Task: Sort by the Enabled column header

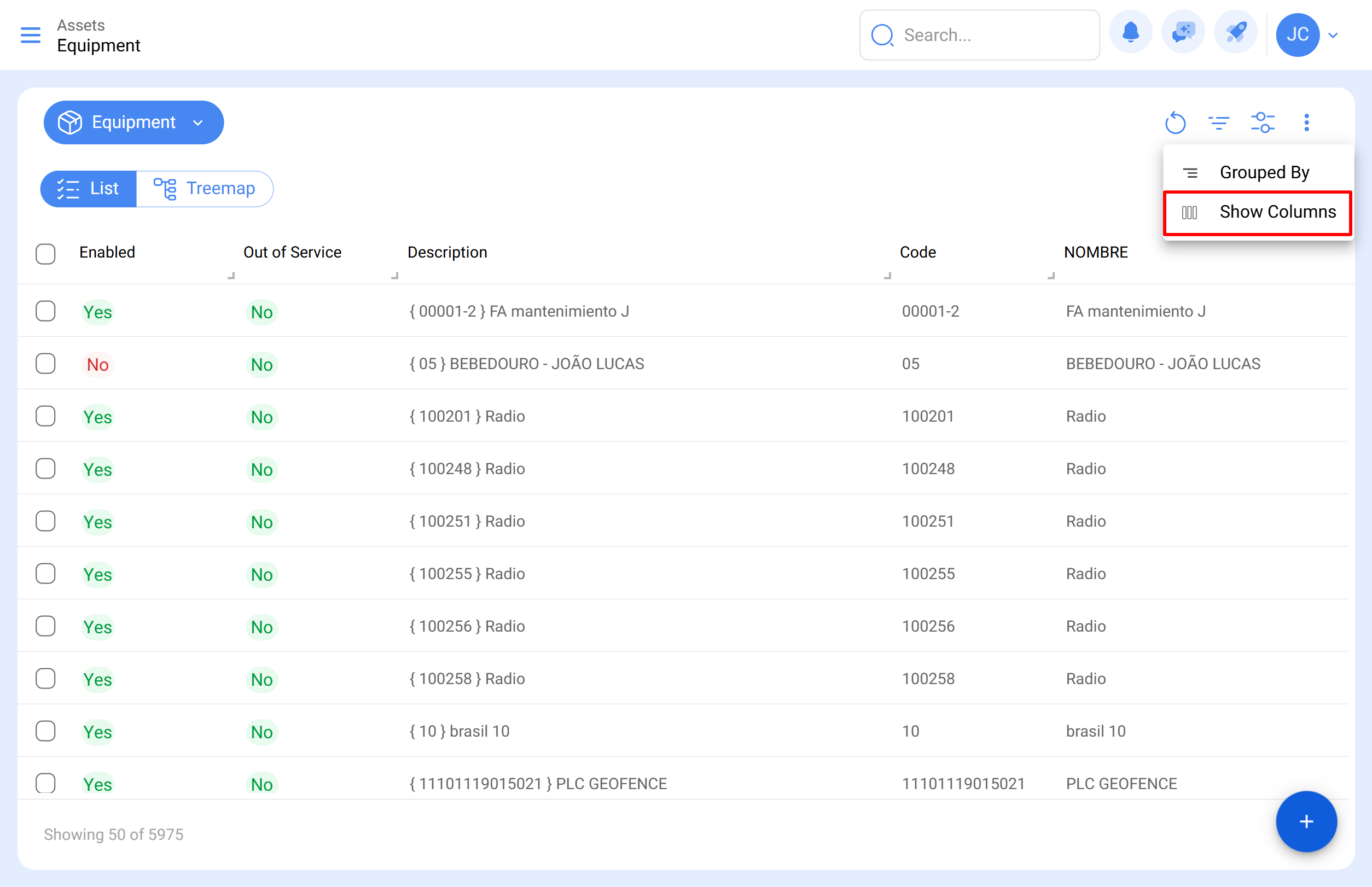Action: pyautogui.click(x=107, y=252)
